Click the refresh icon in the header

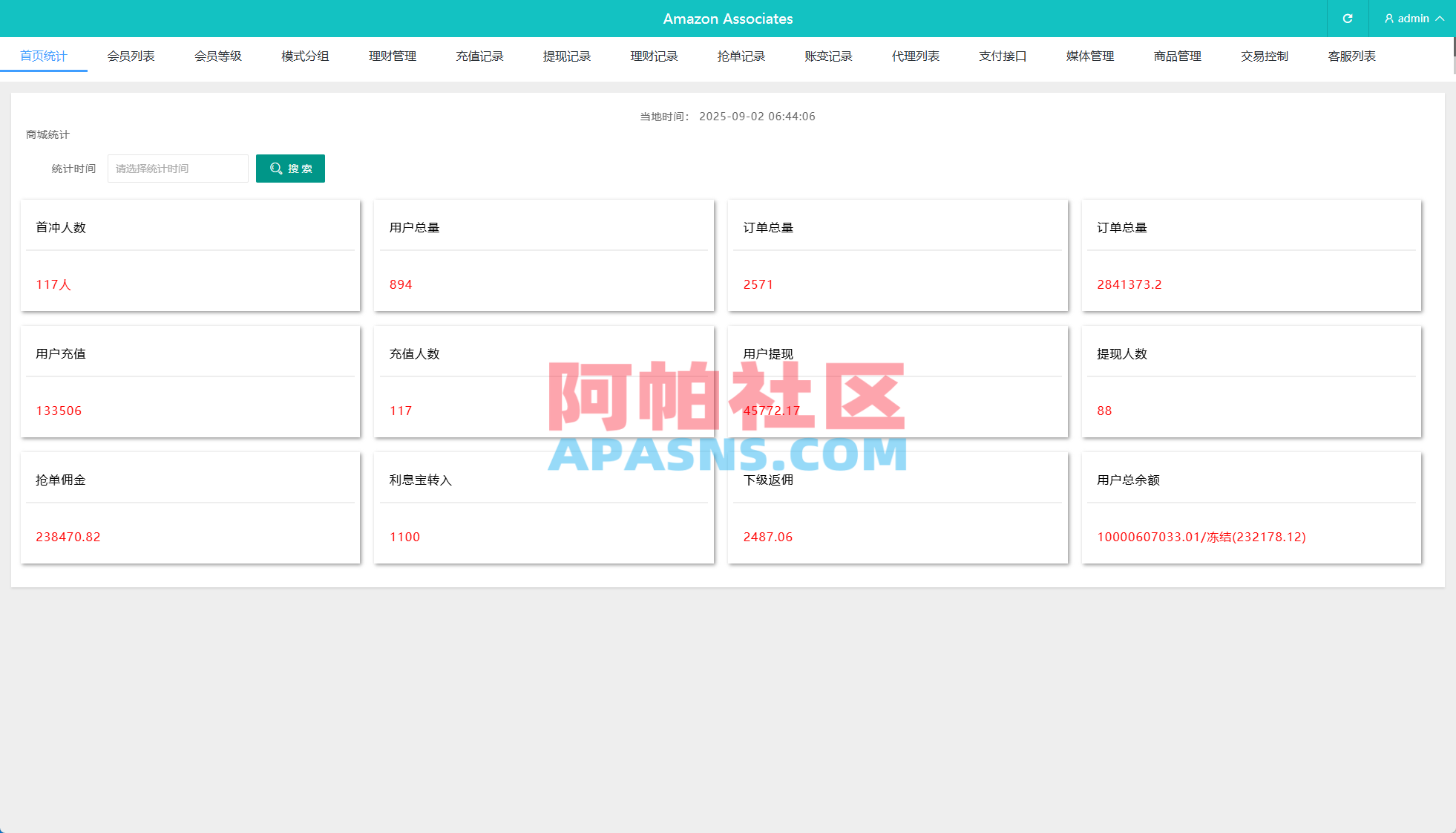click(1347, 19)
